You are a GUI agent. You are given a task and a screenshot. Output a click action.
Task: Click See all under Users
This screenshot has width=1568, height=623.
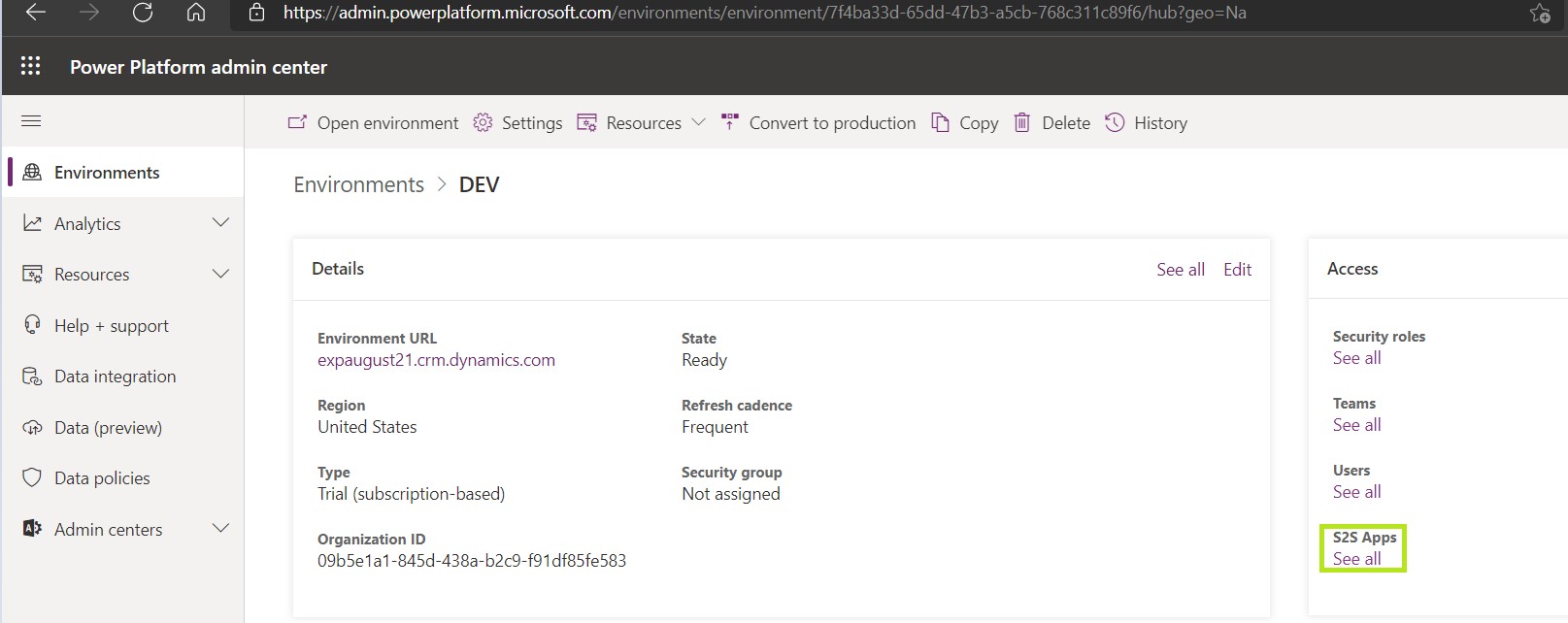pos(1356,492)
